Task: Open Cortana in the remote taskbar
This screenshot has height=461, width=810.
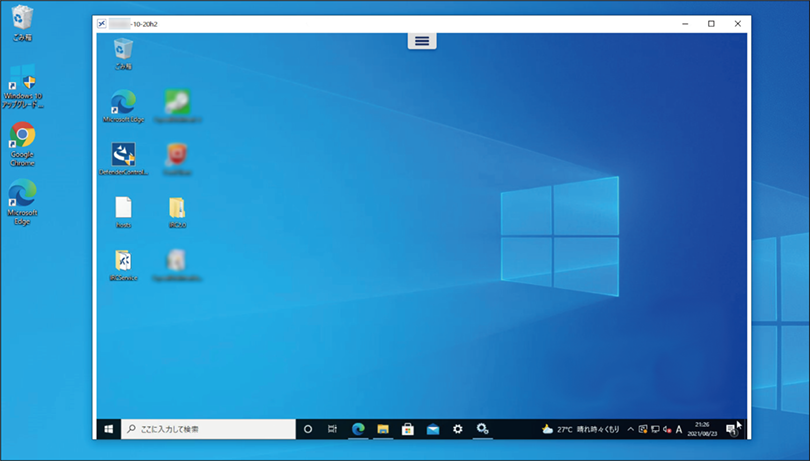Action: pyautogui.click(x=308, y=429)
